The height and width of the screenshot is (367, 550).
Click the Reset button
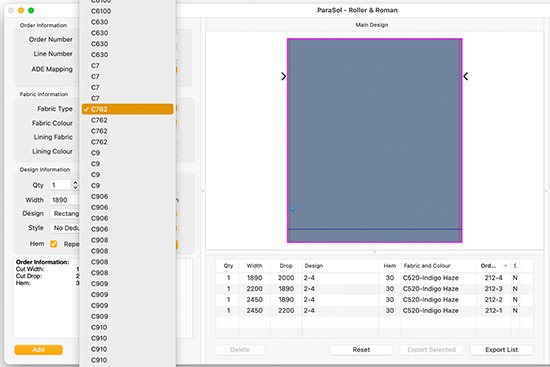(x=361, y=349)
